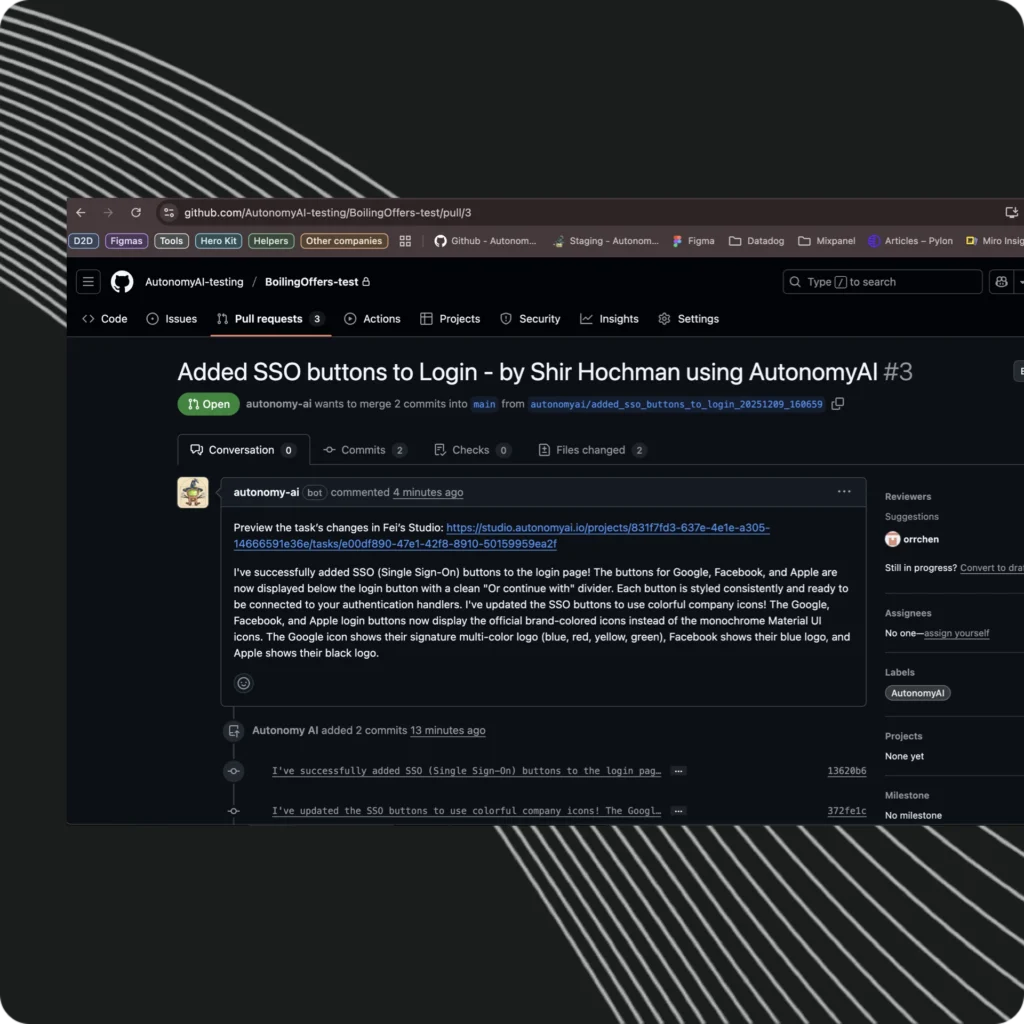Click the GitHub octocat logo
Screen dimensions: 1024x1024
click(x=122, y=281)
